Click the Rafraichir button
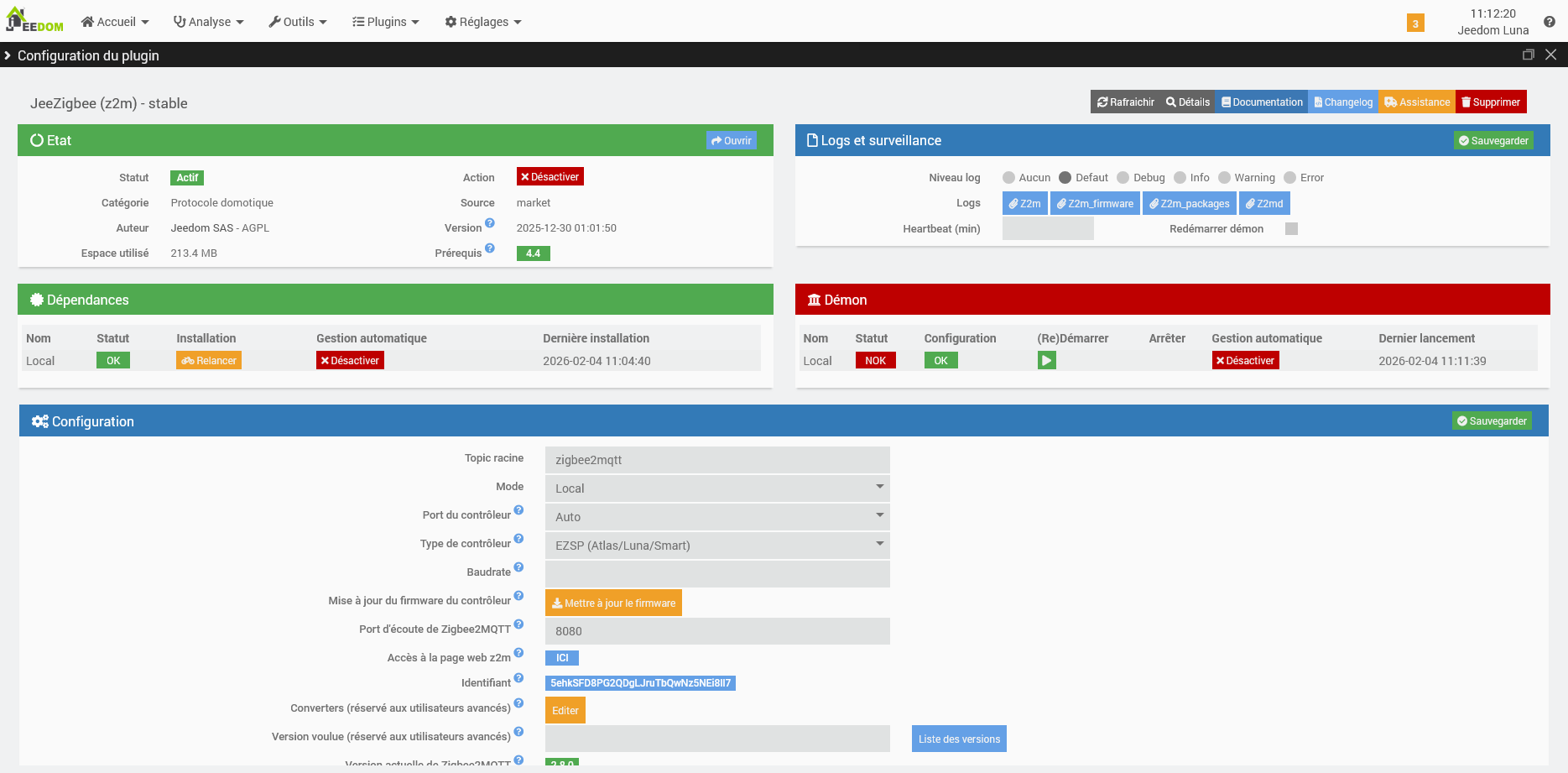Image resolution: width=1568 pixels, height=773 pixels. coord(1126,102)
